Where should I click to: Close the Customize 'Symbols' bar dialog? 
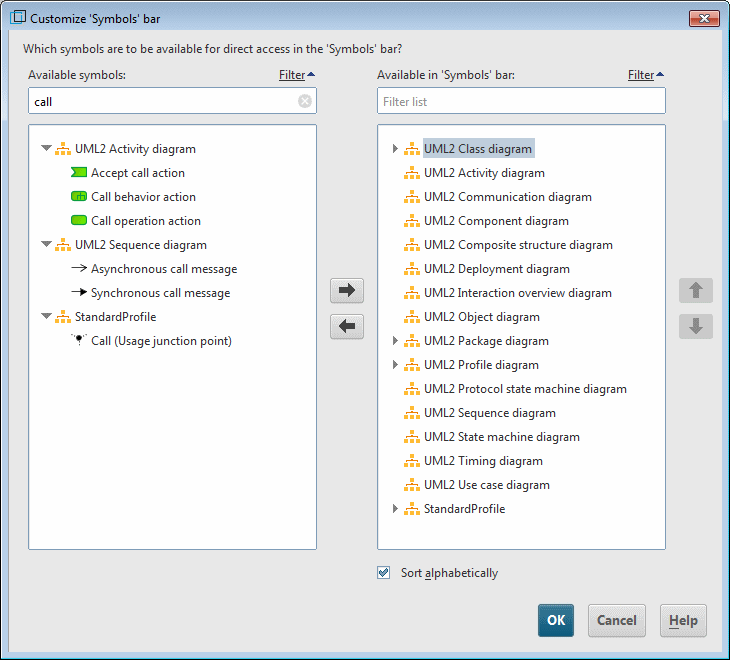[x=704, y=19]
